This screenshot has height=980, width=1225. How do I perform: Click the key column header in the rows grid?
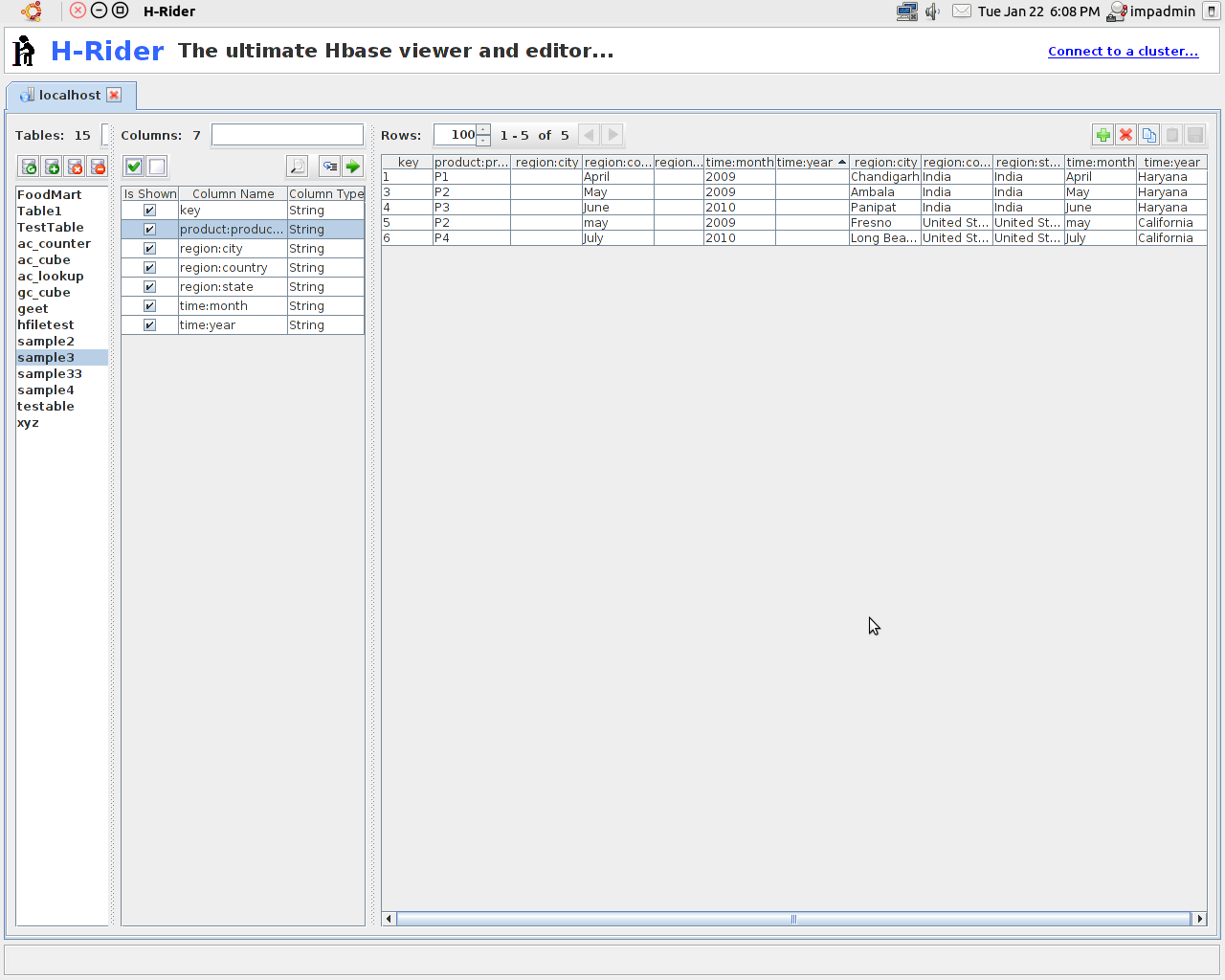(x=408, y=162)
